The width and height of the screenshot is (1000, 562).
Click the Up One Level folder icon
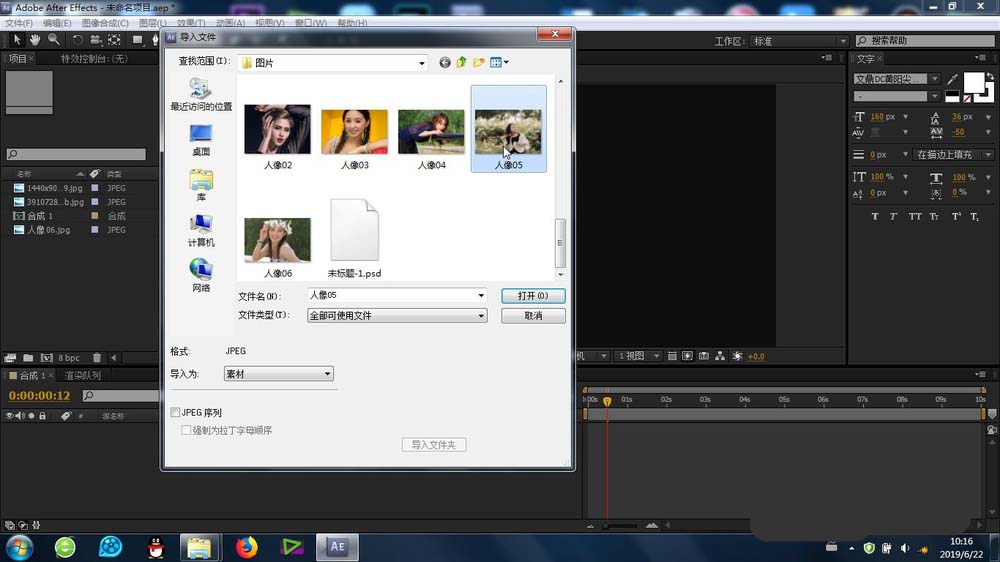click(x=462, y=62)
